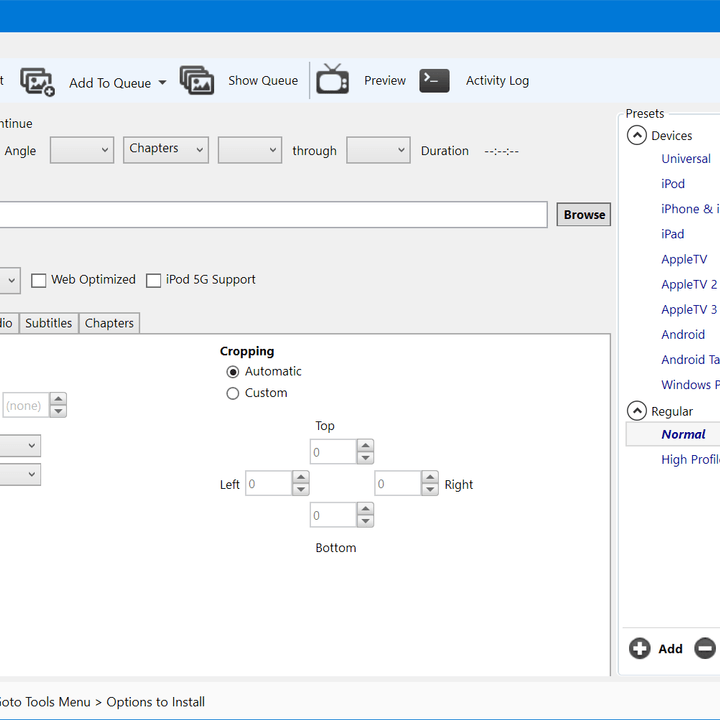Select the Automatic cropping option

click(233, 371)
